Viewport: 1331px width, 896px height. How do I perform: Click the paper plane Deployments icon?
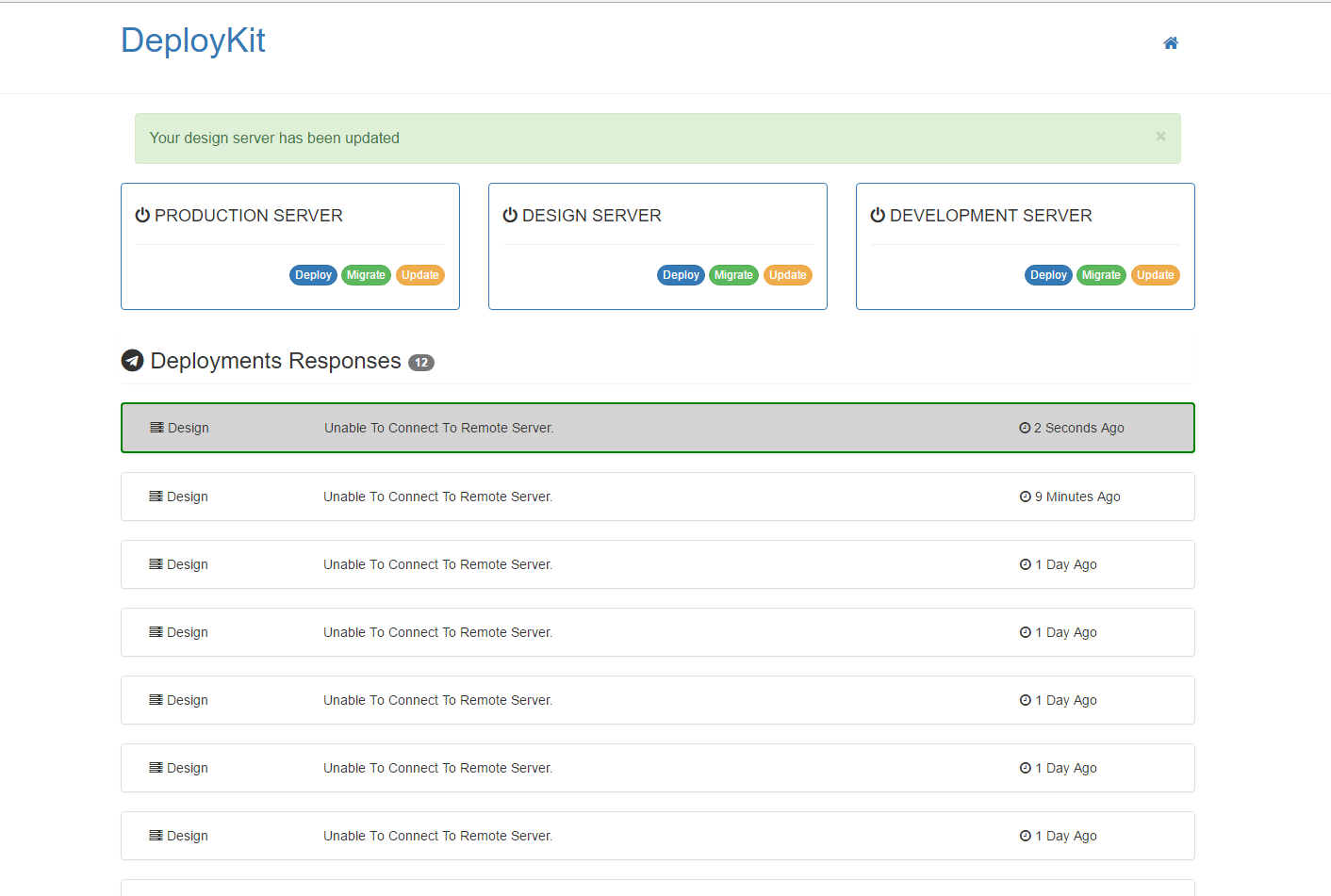click(x=133, y=361)
